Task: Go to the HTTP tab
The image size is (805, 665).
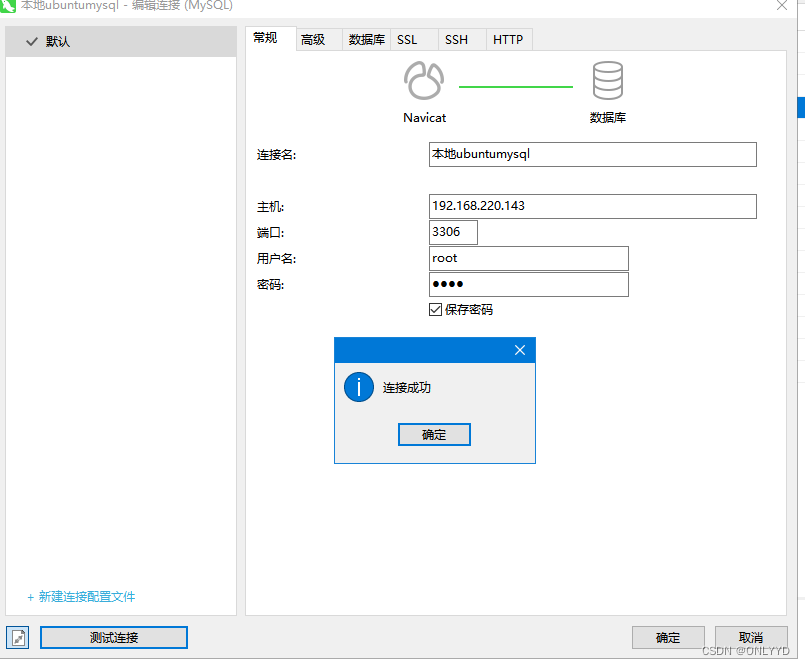Action: click(x=508, y=40)
